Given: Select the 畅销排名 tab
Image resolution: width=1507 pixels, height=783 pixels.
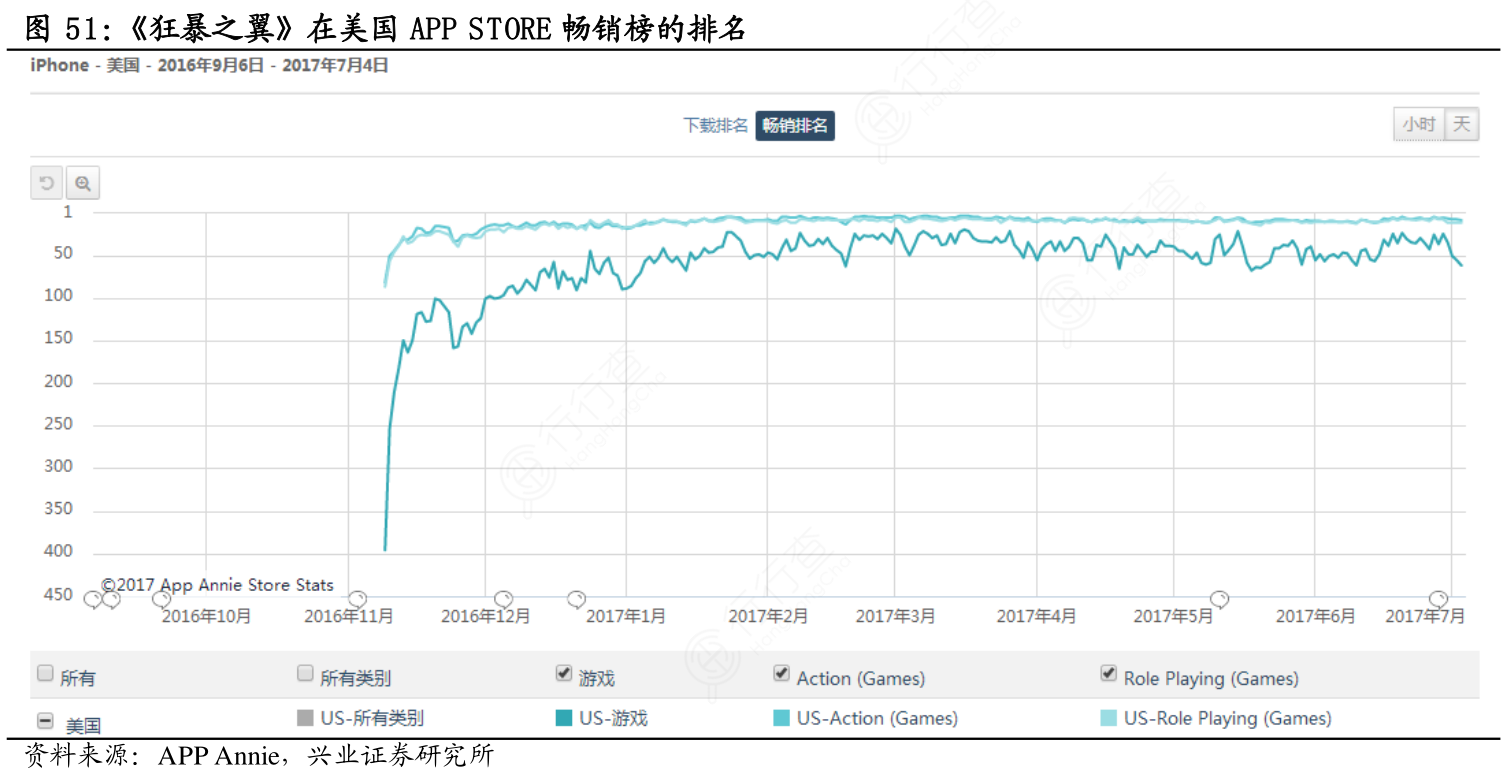Looking at the screenshot, I should 795,125.
